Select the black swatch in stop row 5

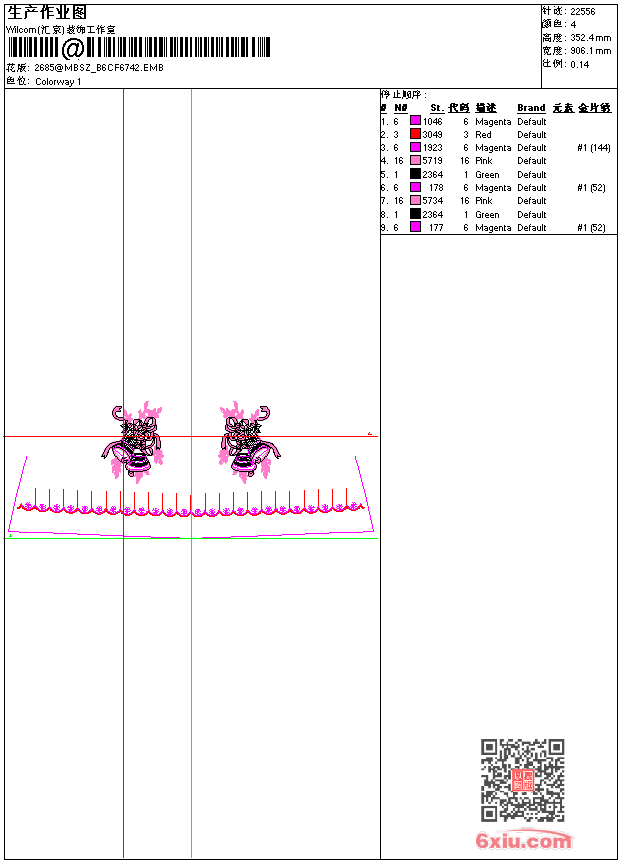(415, 174)
